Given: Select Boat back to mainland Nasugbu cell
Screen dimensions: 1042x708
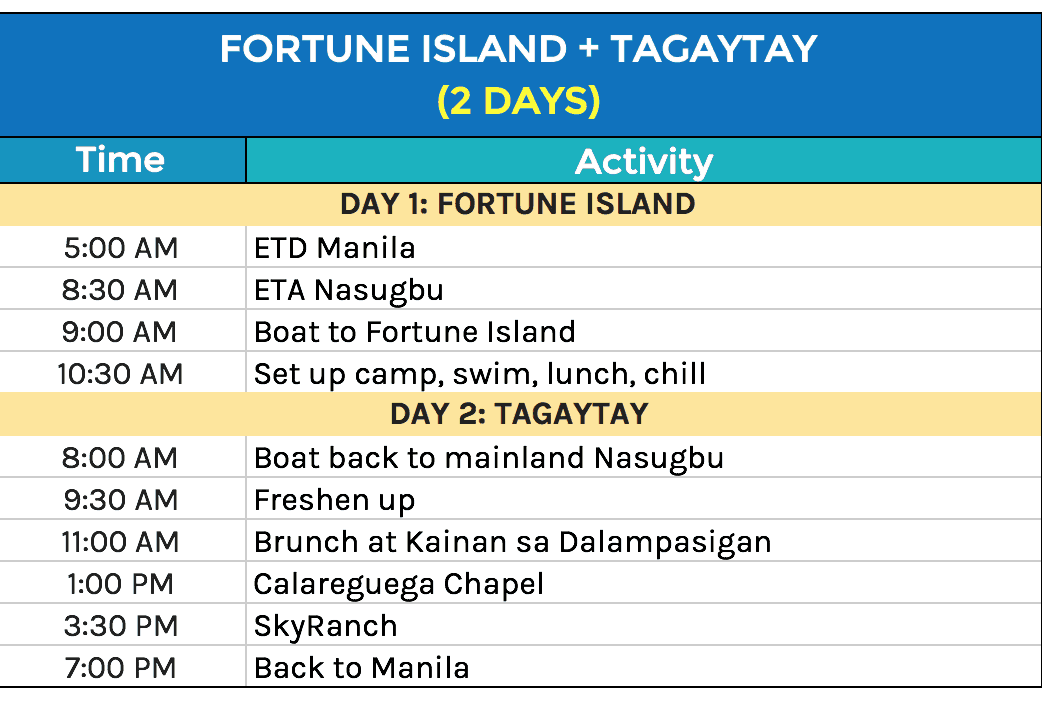Looking at the screenshot, I should point(489,458).
